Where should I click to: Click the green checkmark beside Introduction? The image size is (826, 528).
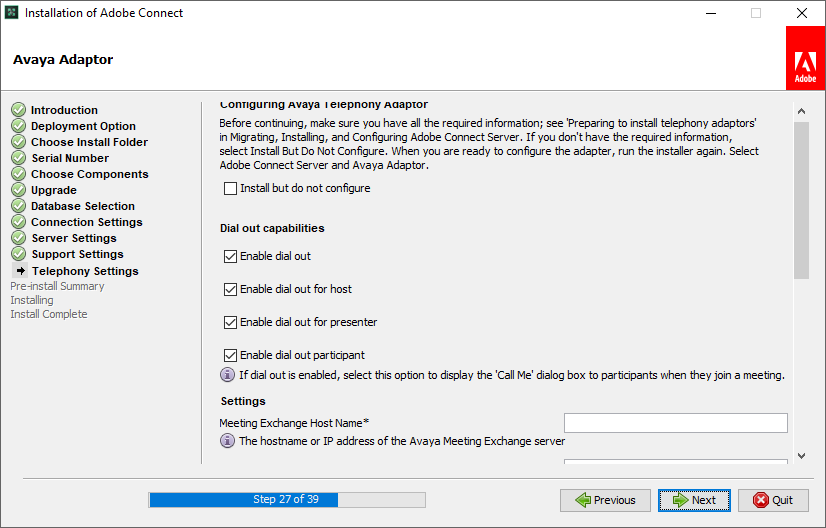click(18, 110)
